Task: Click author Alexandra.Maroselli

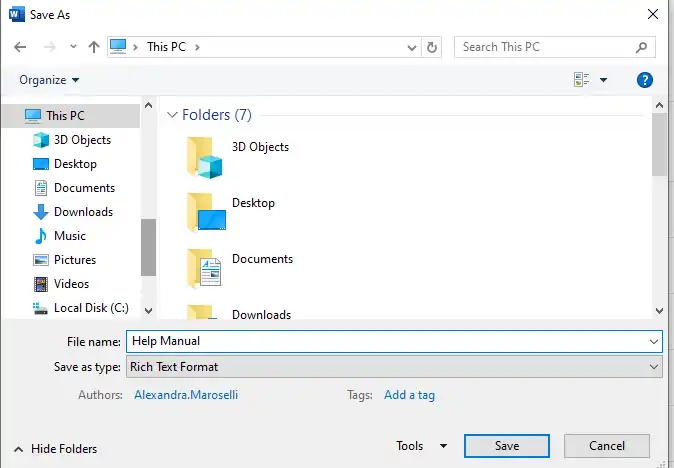Action: point(186,395)
